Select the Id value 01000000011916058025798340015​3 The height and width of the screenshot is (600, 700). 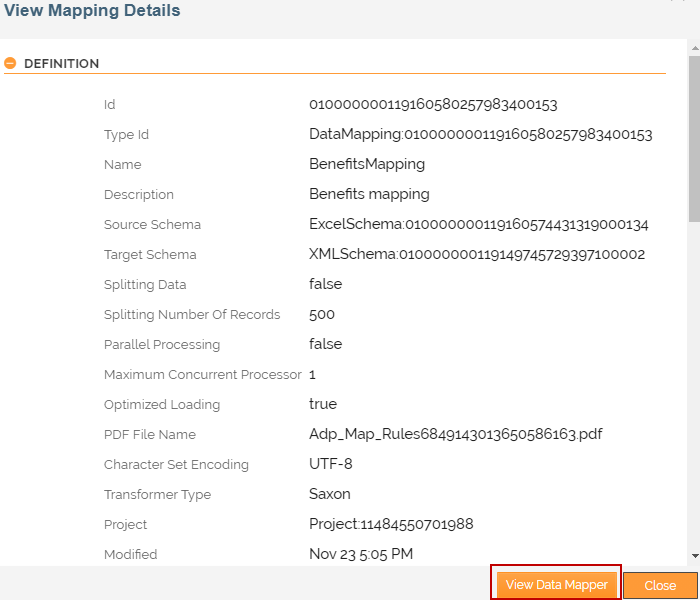(x=433, y=104)
